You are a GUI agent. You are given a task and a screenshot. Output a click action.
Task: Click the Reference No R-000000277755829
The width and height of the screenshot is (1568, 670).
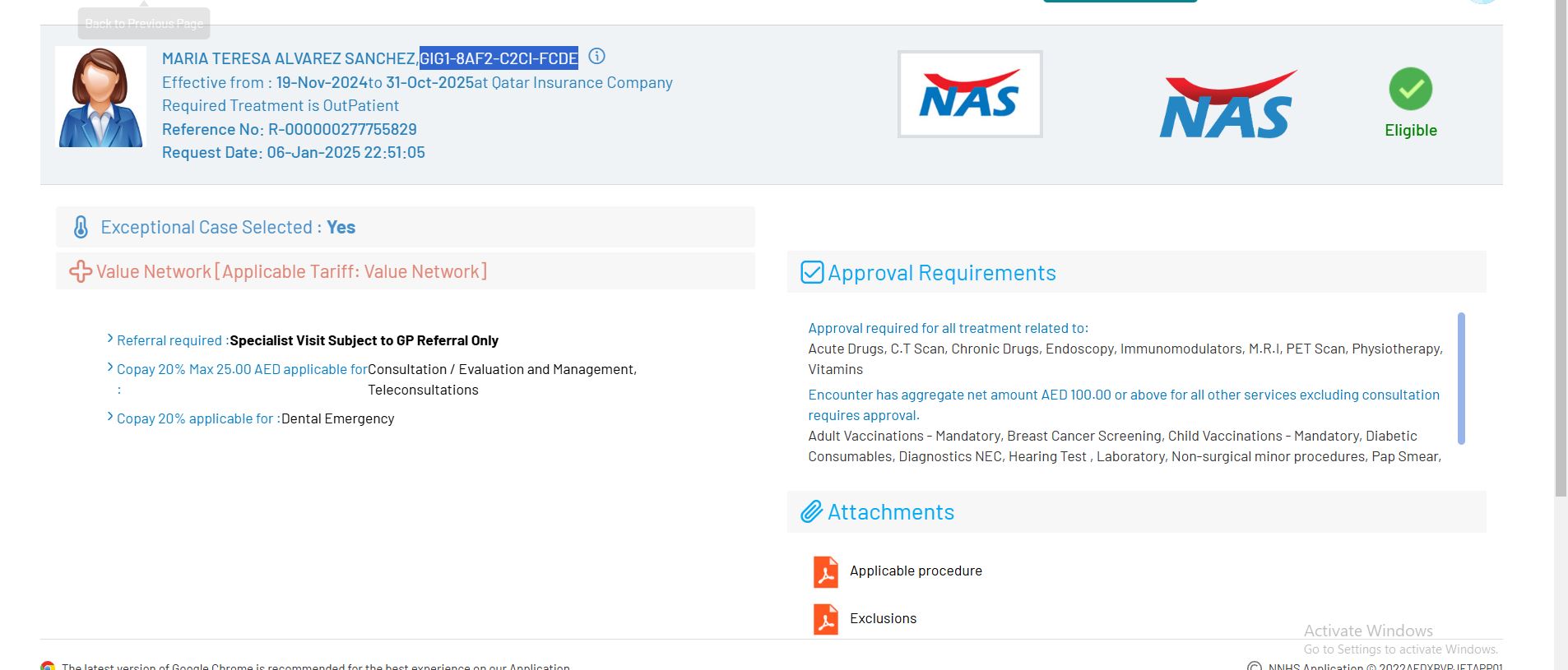pyautogui.click(x=290, y=129)
